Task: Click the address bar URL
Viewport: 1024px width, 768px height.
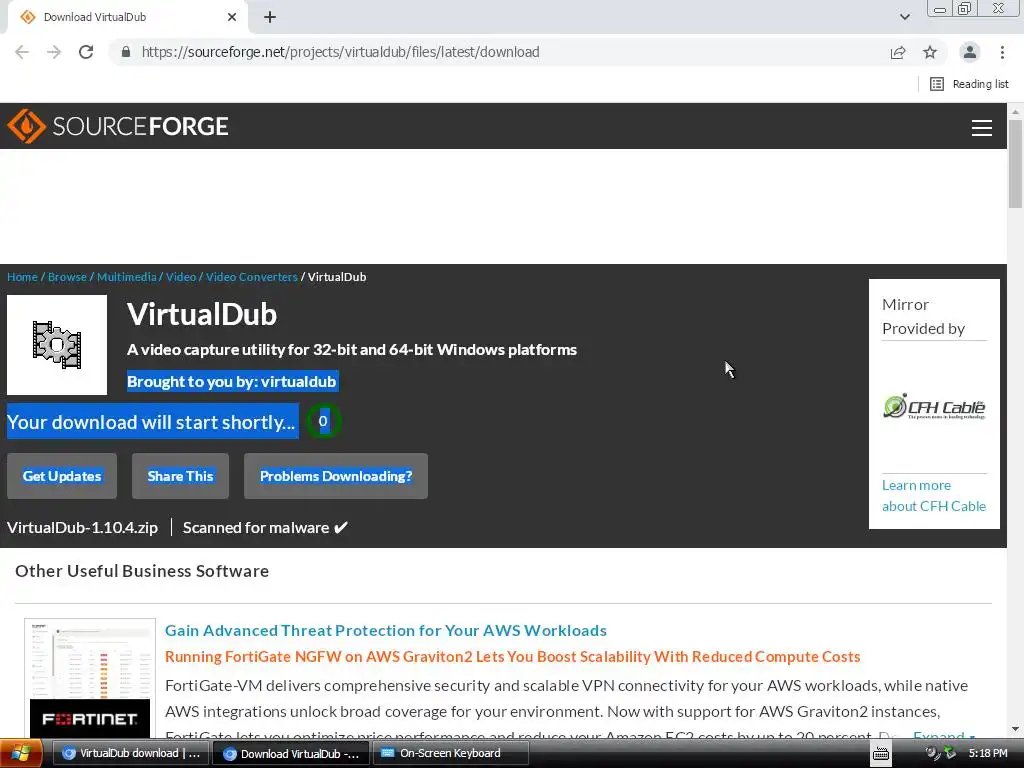Action: tap(340, 52)
